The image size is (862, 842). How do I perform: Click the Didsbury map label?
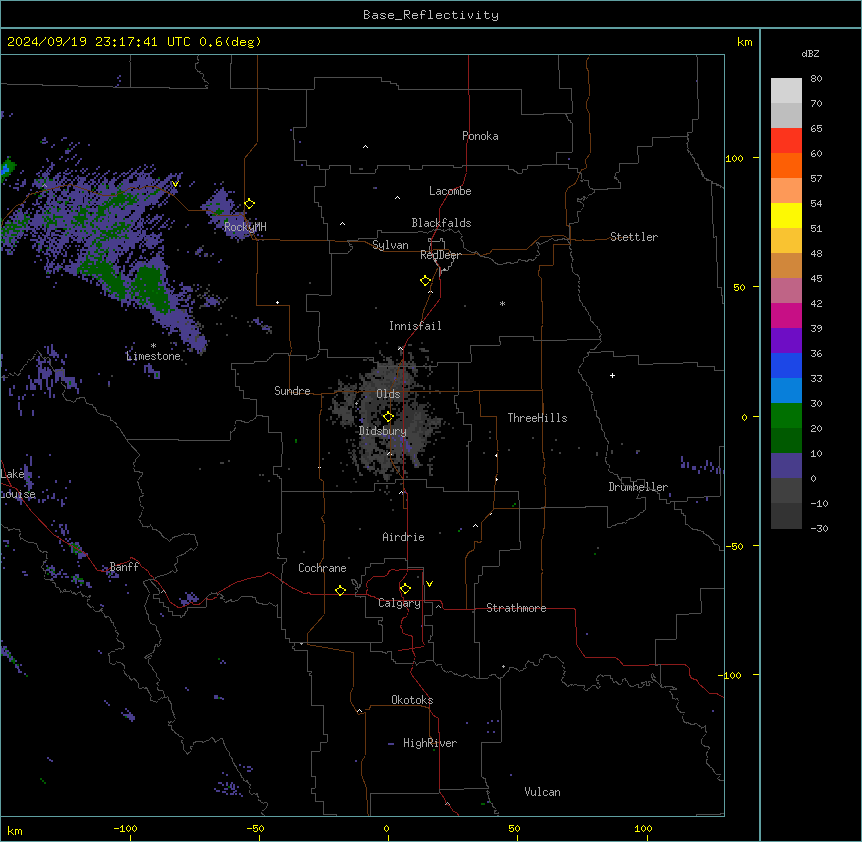click(x=382, y=431)
